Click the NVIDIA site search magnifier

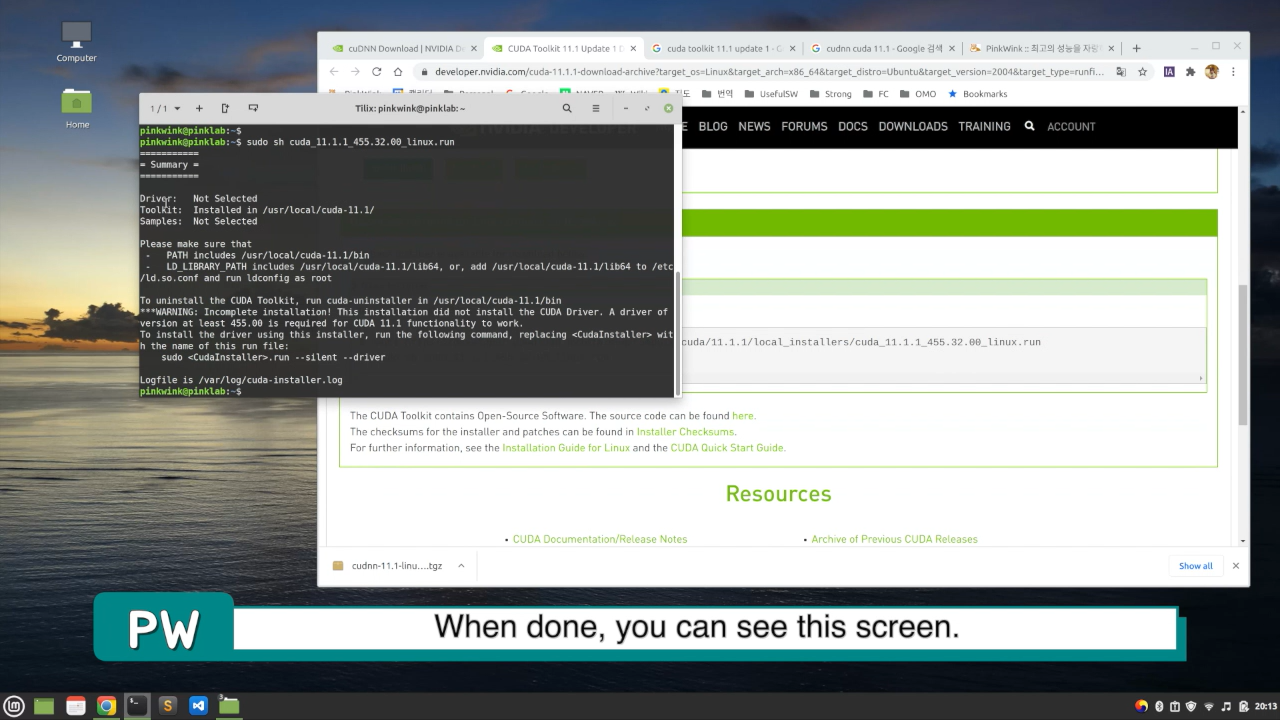(x=1029, y=126)
